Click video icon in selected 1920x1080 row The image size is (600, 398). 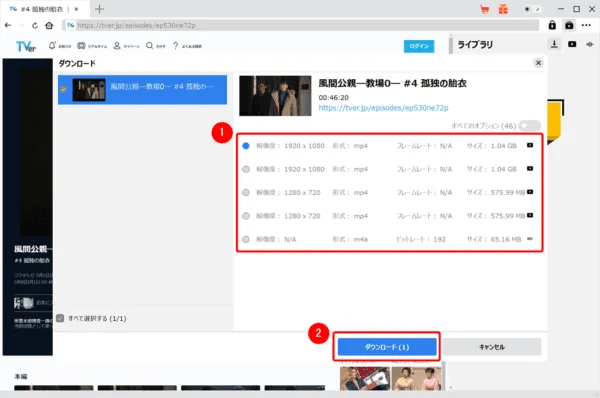click(x=530, y=145)
